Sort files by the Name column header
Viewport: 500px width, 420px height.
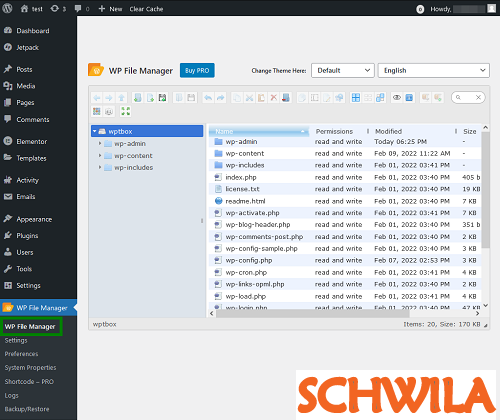point(259,131)
